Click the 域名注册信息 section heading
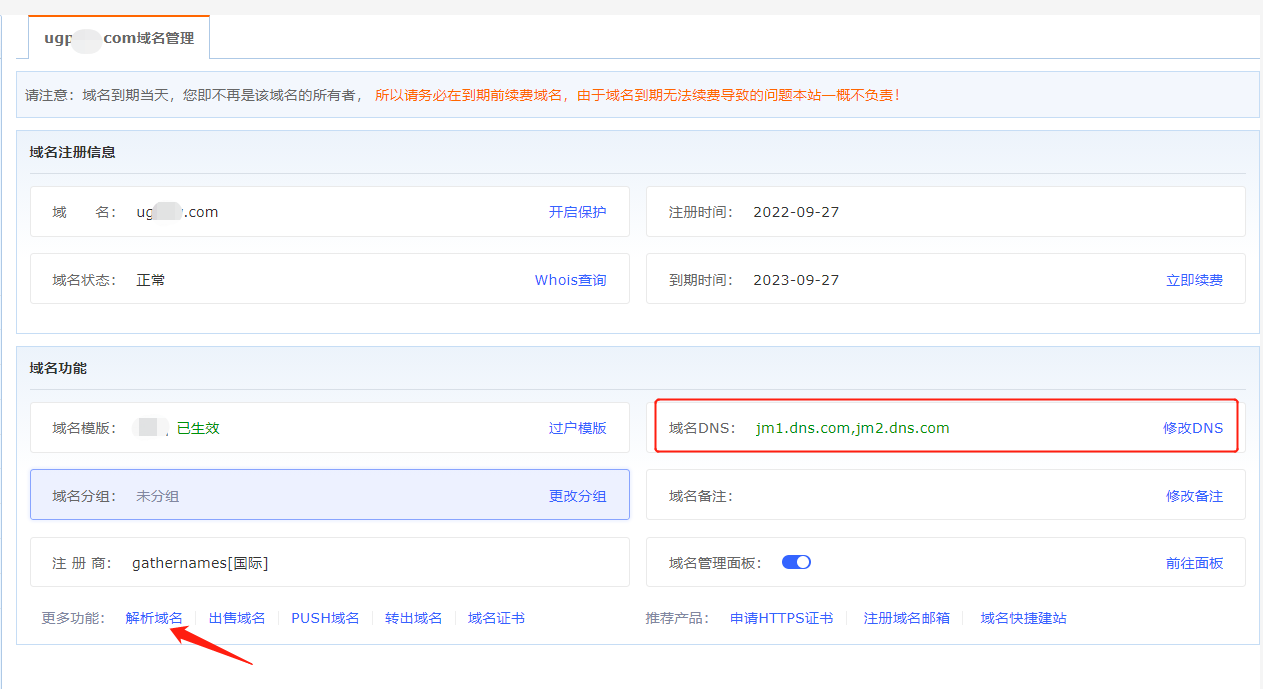The height and width of the screenshot is (689, 1263). pyautogui.click(x=72, y=152)
